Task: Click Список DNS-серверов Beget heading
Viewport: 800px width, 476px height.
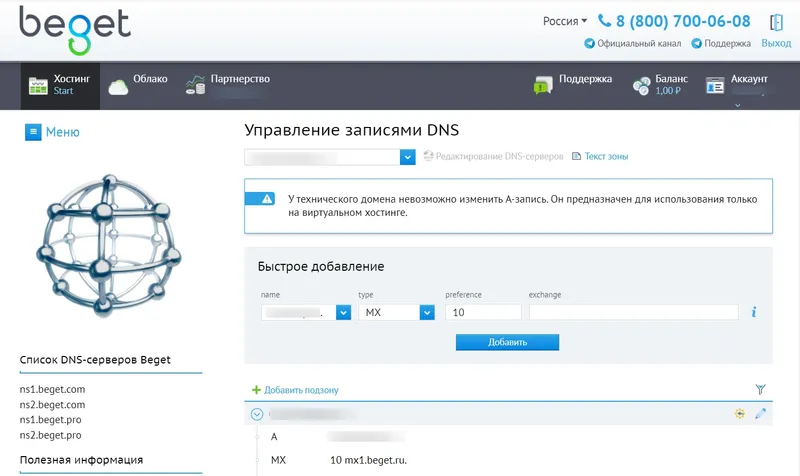Action: tap(95, 360)
